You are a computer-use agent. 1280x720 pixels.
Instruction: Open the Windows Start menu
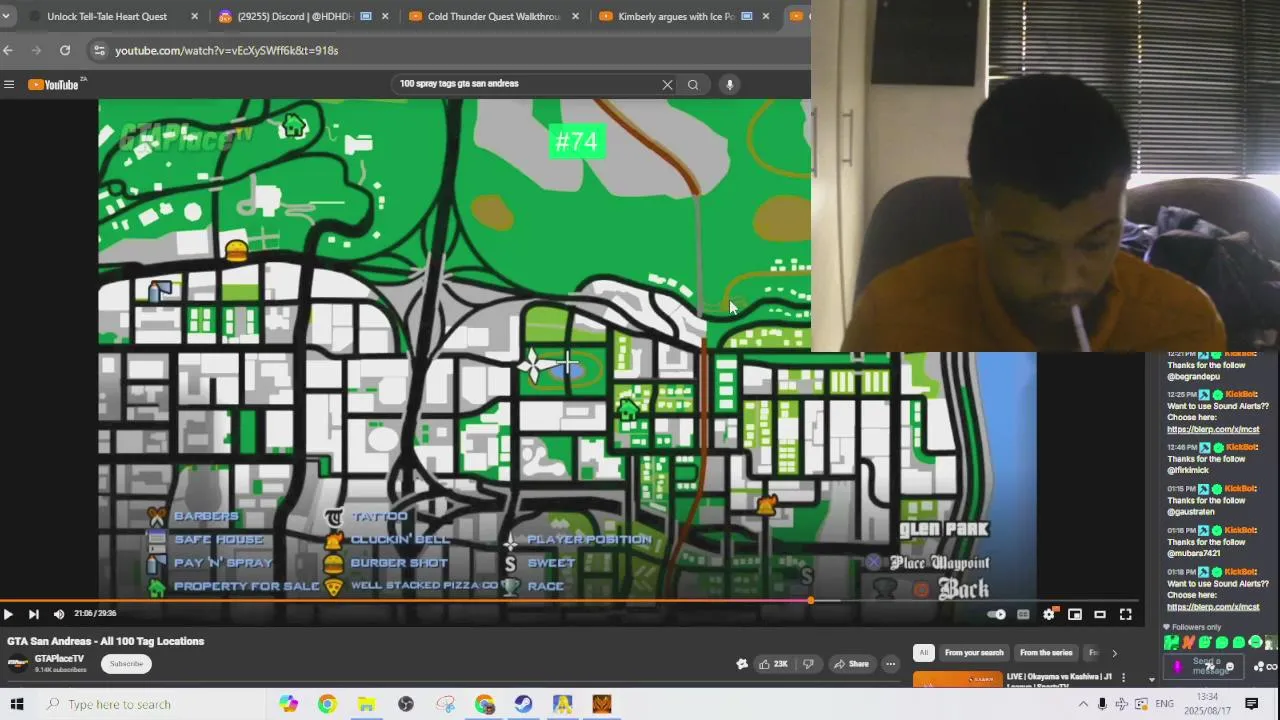point(16,704)
